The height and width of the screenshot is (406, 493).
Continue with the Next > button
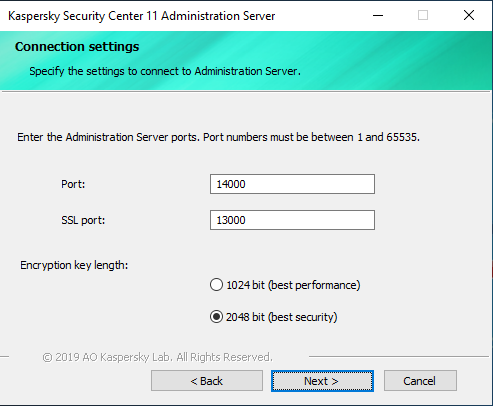(x=322, y=381)
